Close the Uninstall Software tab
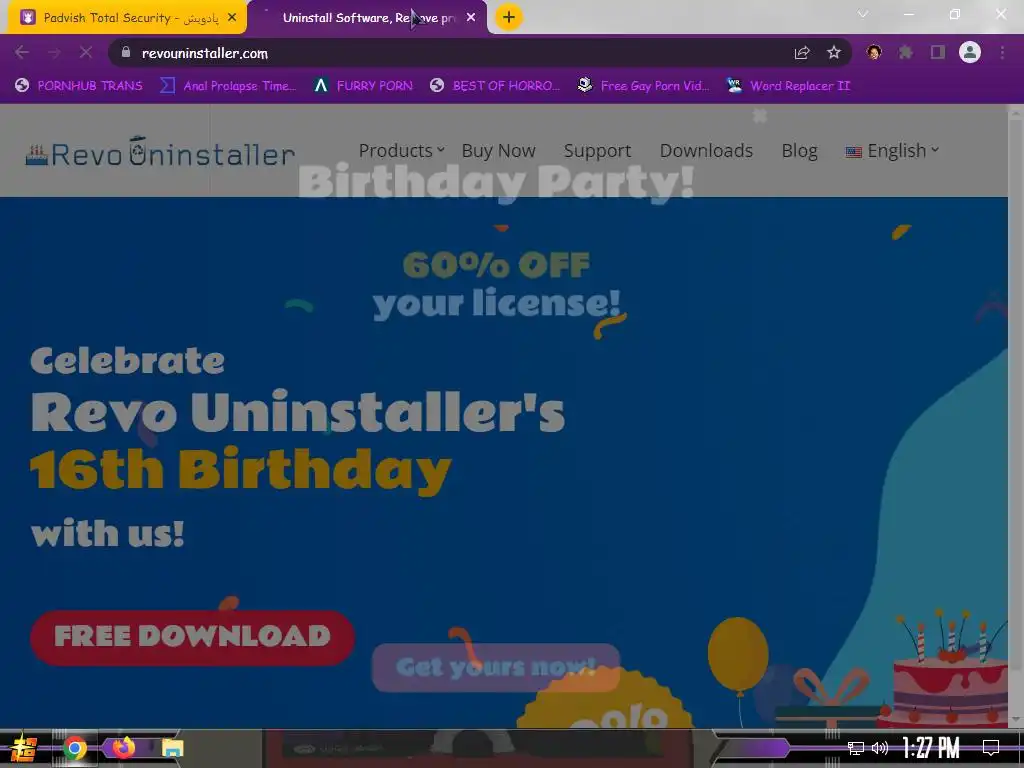Viewport: 1024px width, 768px height. point(471,18)
